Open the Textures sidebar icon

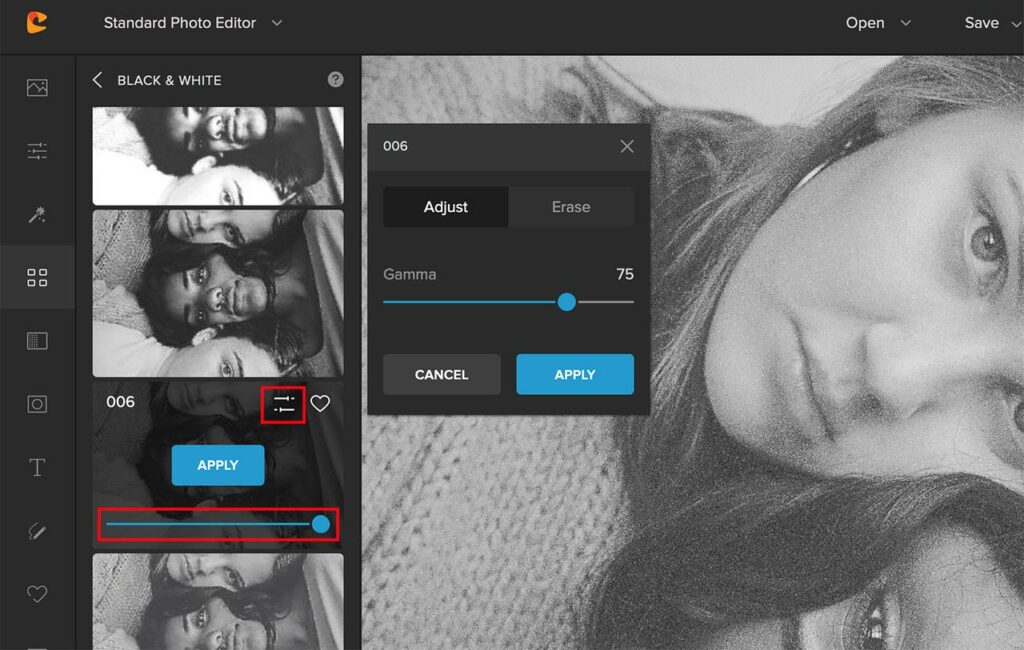37,341
